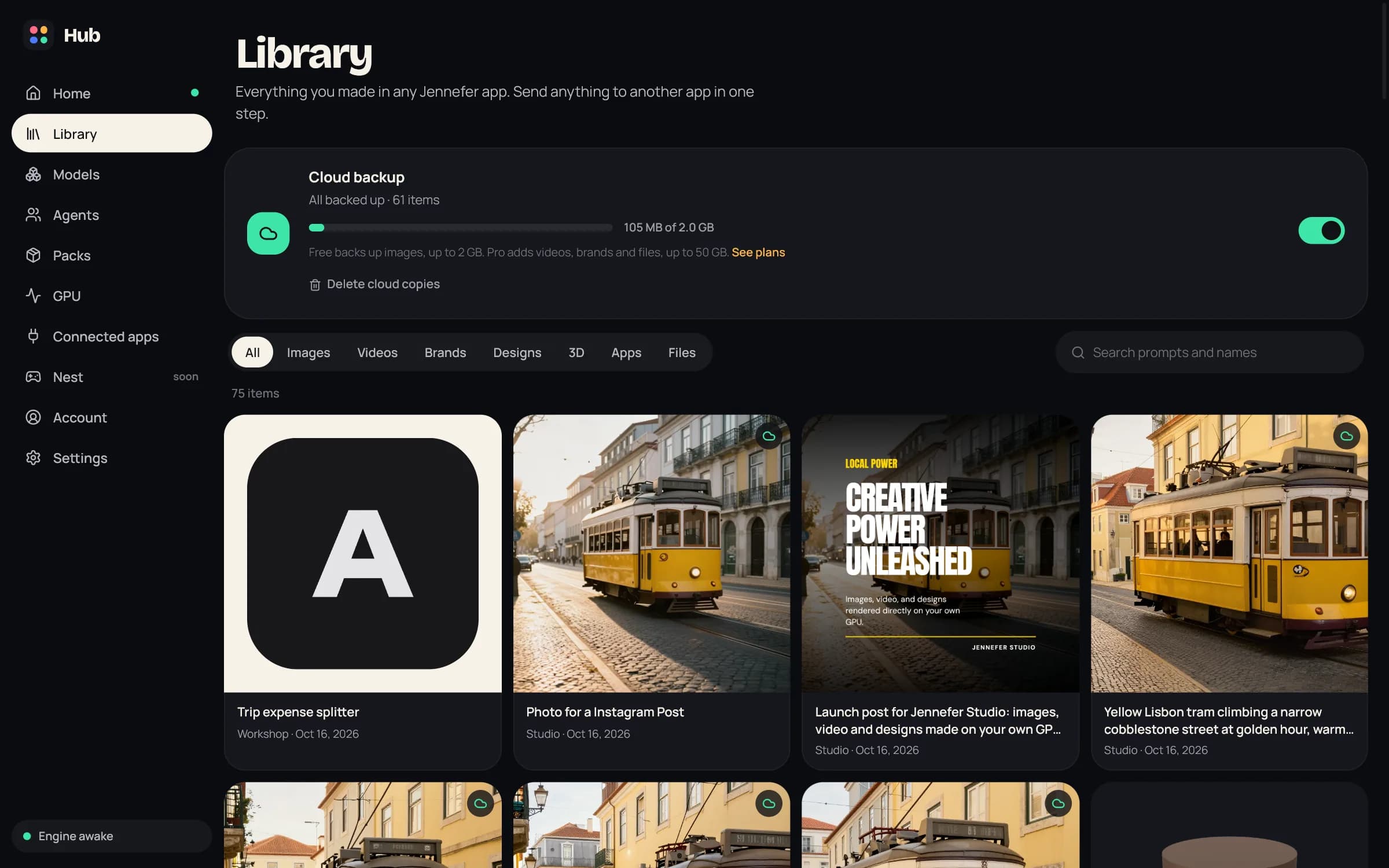This screenshot has width=1389, height=868.
Task: Switch to the Images tab
Action: click(x=308, y=352)
